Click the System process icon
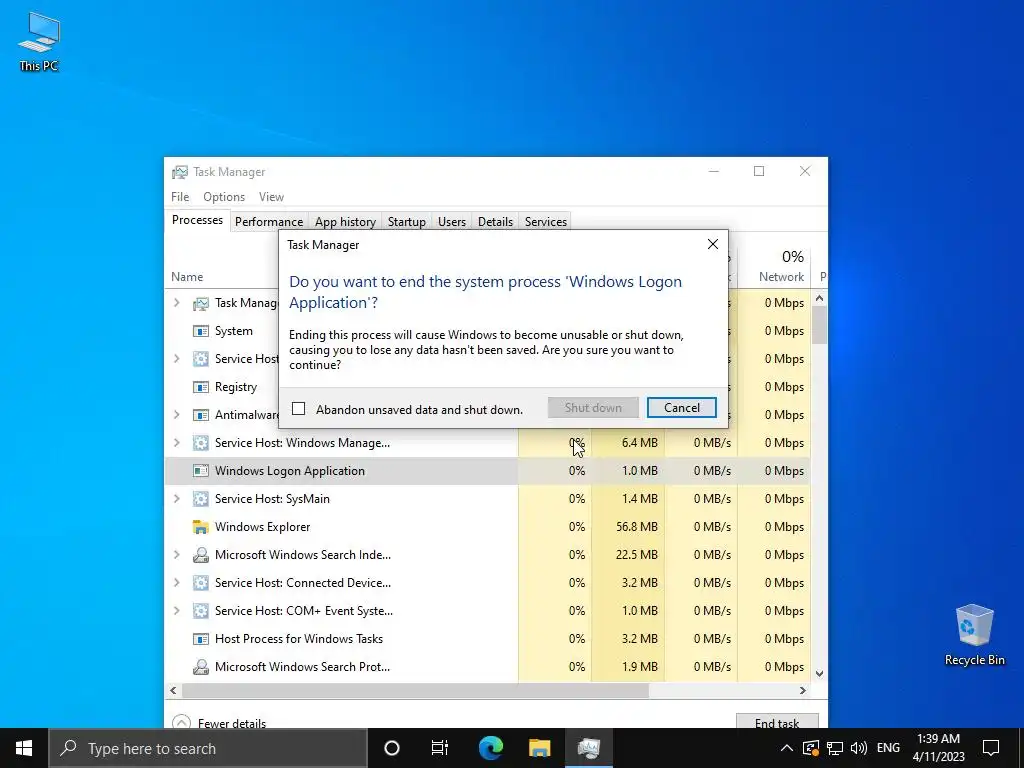The width and height of the screenshot is (1024, 768). [x=200, y=331]
